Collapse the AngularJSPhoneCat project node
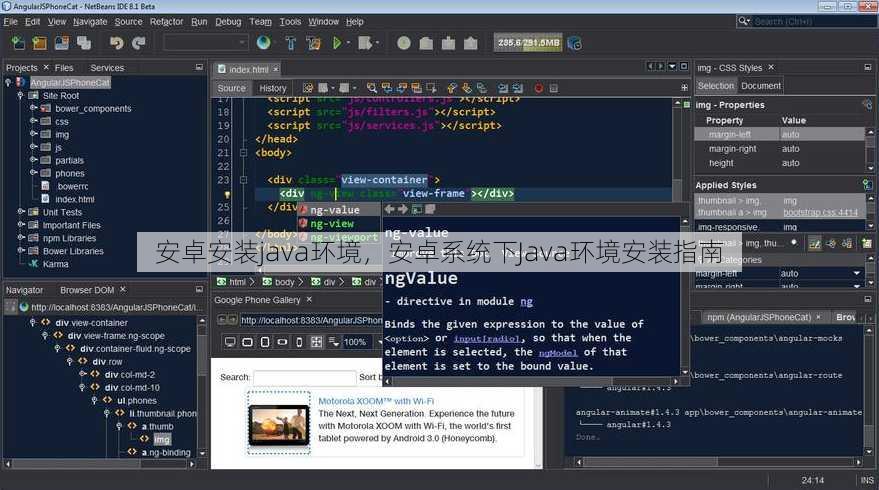Screen dimensions: 879x490 point(8,82)
